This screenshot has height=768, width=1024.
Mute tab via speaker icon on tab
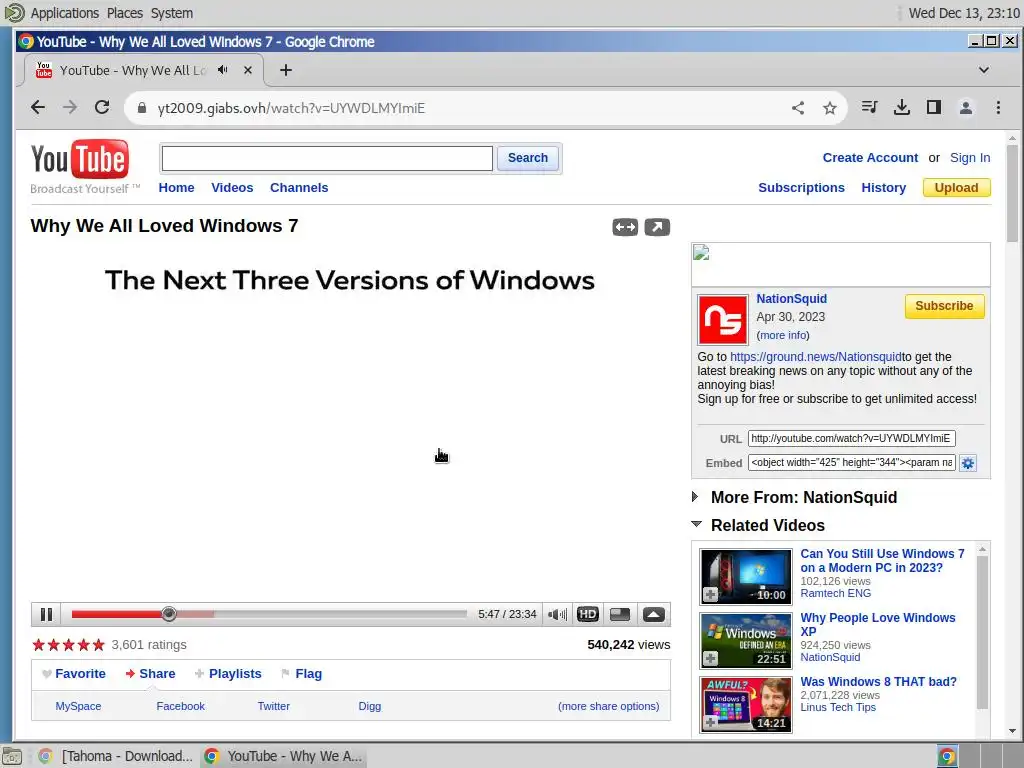(x=223, y=70)
